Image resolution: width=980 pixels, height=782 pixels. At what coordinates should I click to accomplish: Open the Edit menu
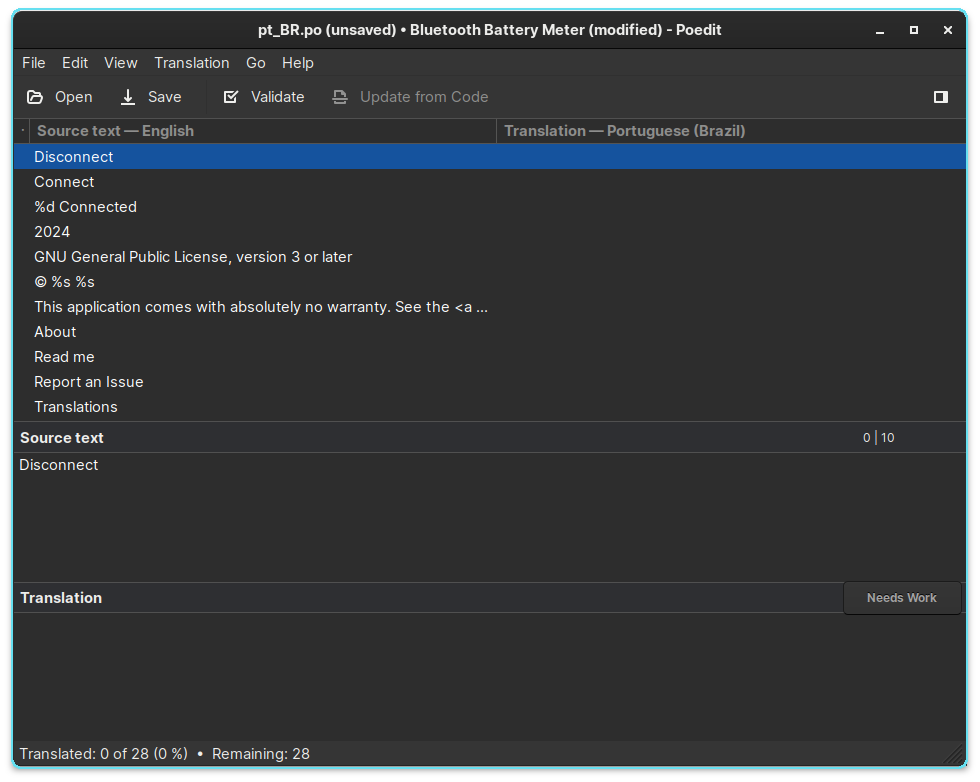point(75,63)
